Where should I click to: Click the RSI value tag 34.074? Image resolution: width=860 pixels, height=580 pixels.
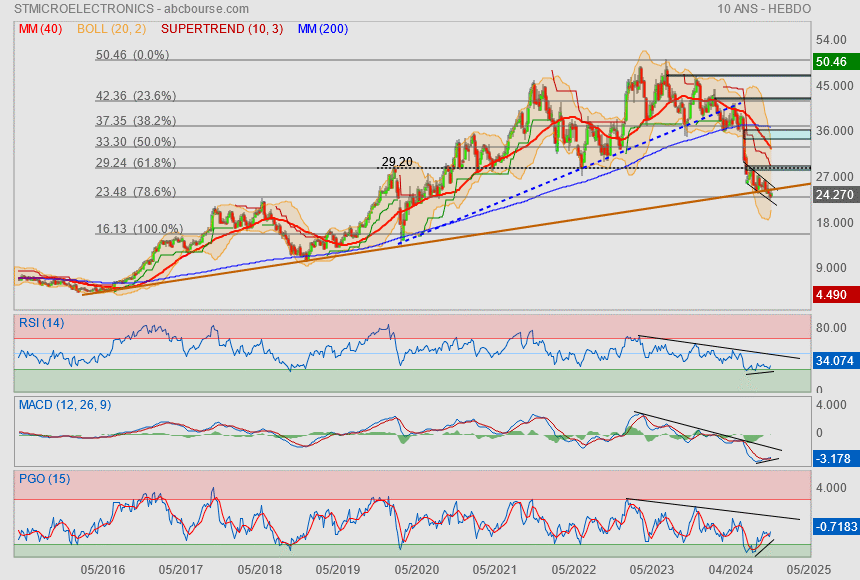point(835,361)
